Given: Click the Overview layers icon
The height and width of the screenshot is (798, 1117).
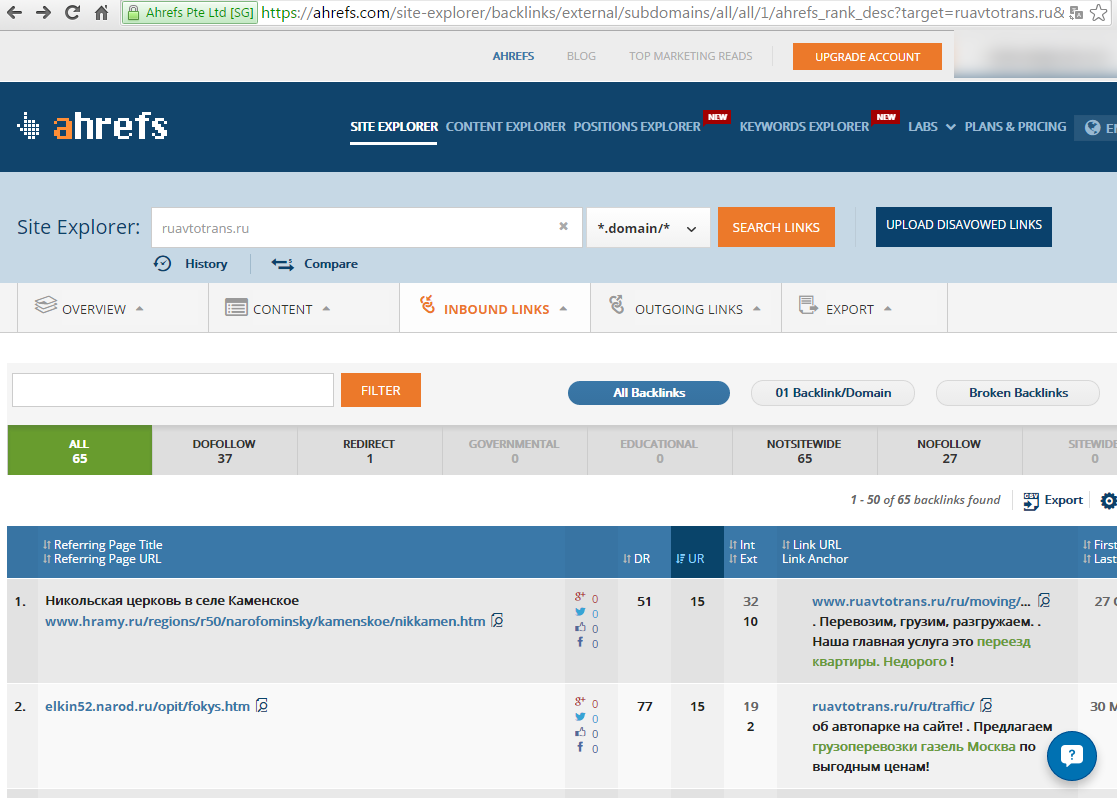Looking at the screenshot, I should pyautogui.click(x=46, y=305).
